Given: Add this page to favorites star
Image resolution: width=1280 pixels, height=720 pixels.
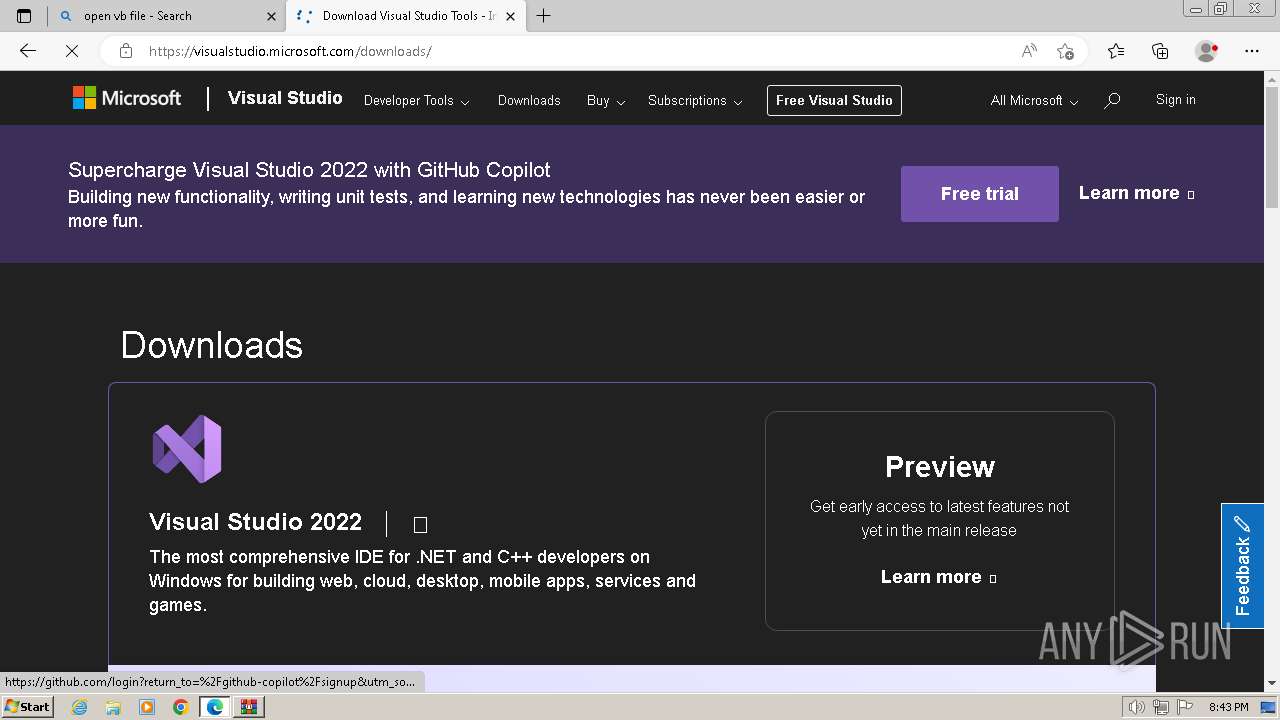Looking at the screenshot, I should point(1065,51).
